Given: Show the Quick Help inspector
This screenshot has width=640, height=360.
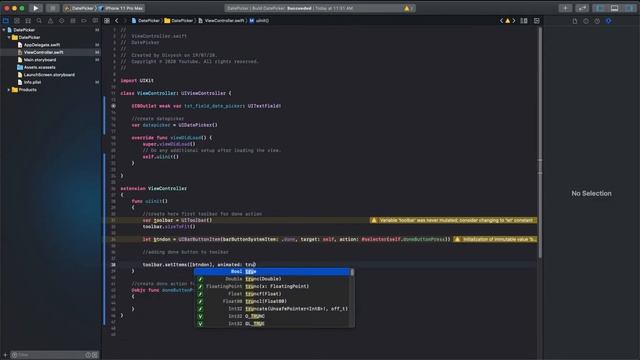Looking at the screenshot, I should click(597, 21).
